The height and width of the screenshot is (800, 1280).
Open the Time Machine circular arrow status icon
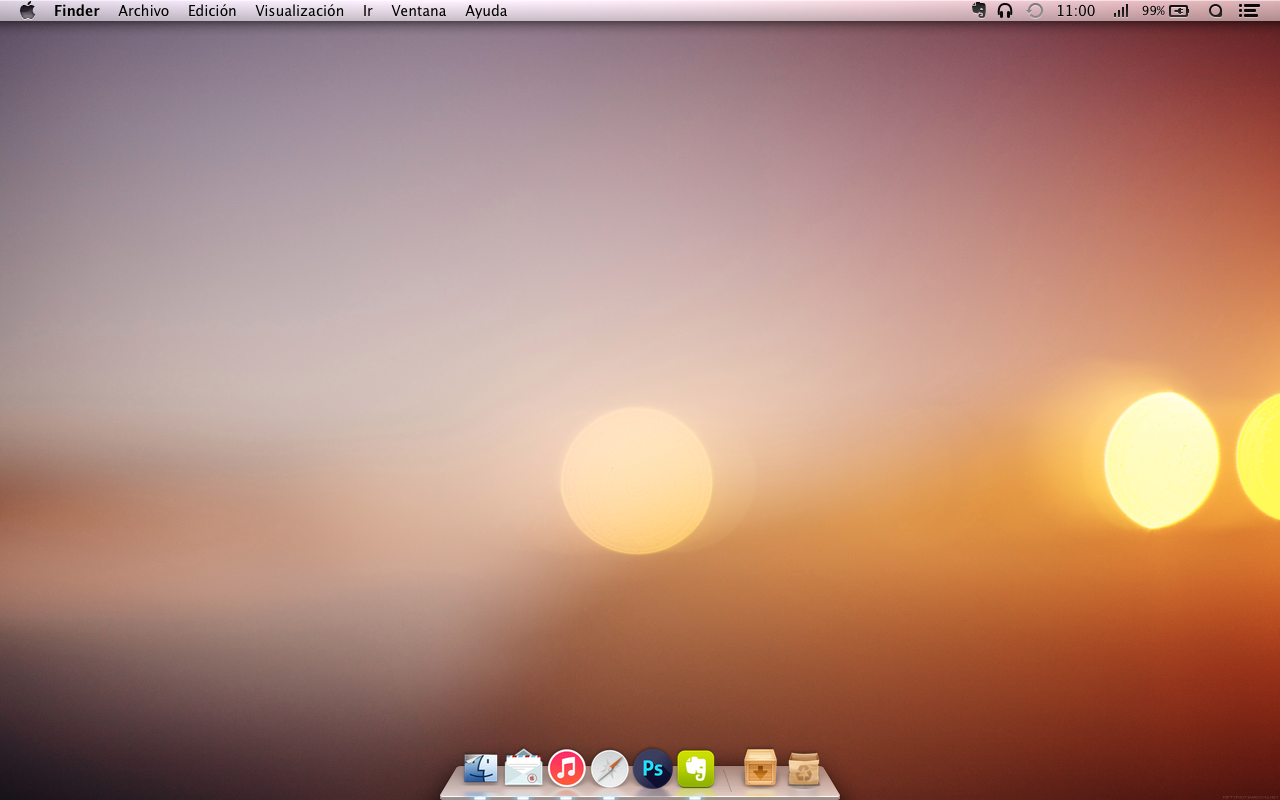(1035, 11)
